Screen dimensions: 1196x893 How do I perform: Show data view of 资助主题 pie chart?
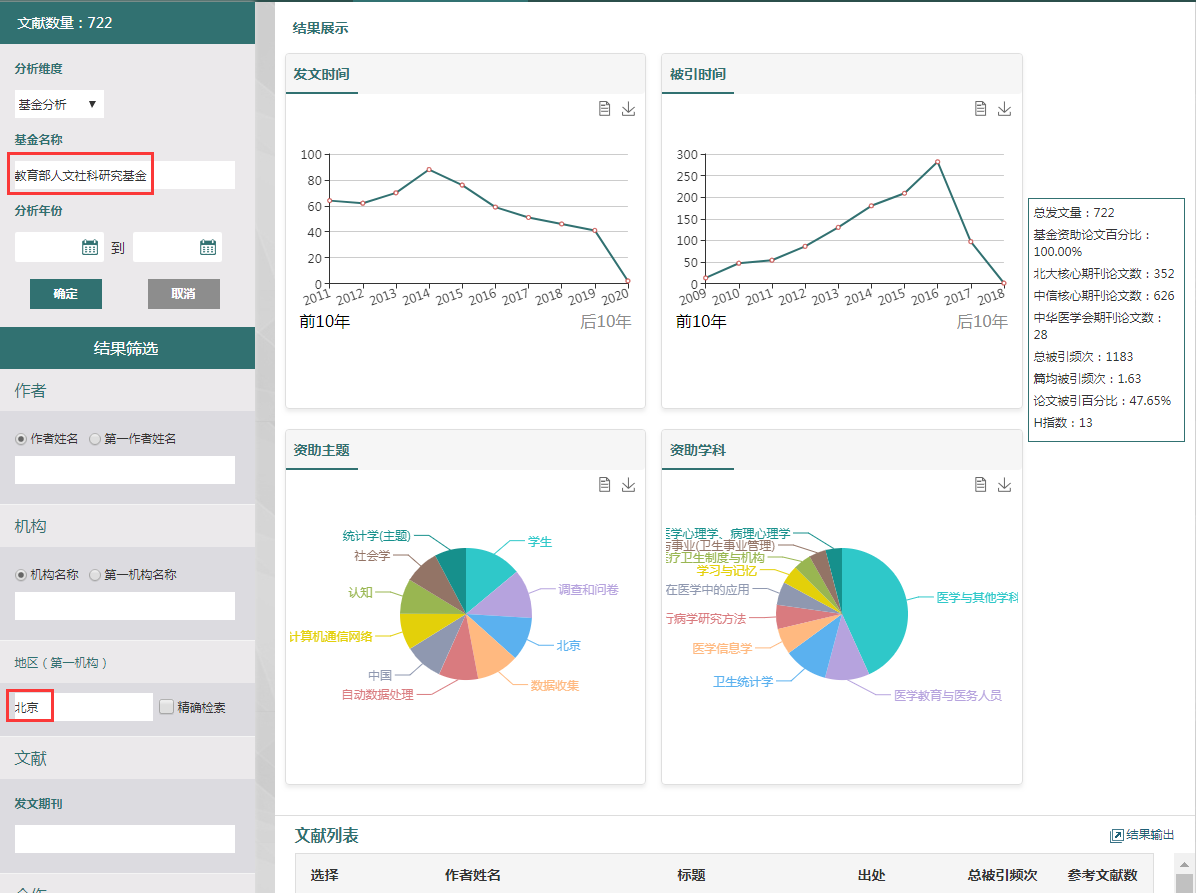tap(604, 485)
